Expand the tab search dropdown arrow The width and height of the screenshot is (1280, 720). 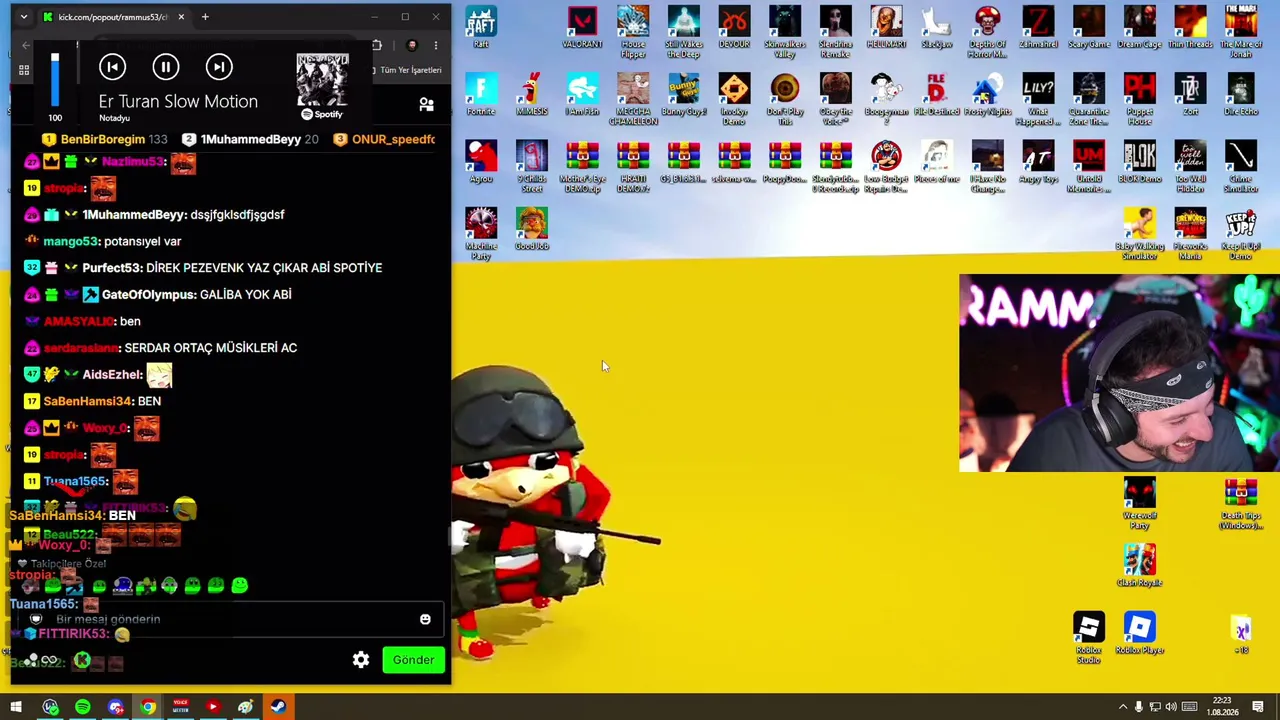pos(24,17)
